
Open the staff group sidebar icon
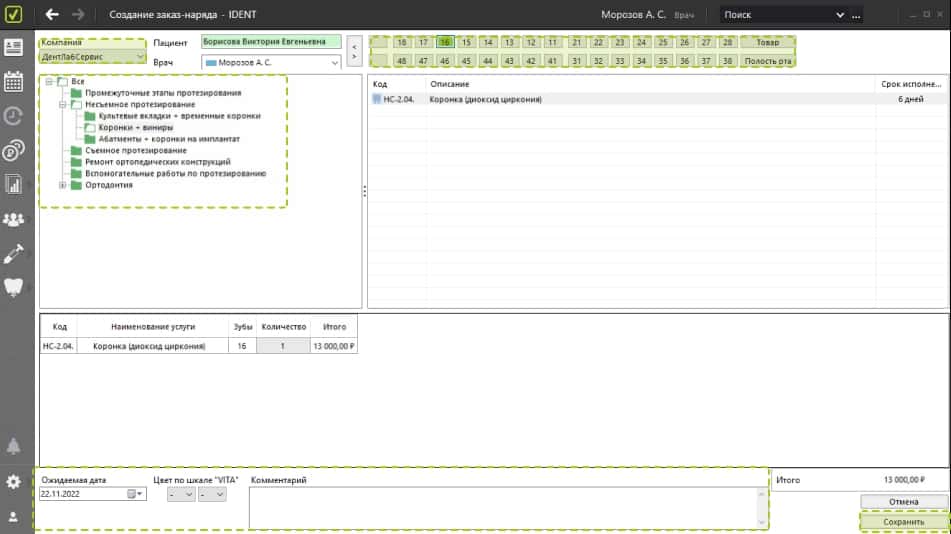(14, 219)
